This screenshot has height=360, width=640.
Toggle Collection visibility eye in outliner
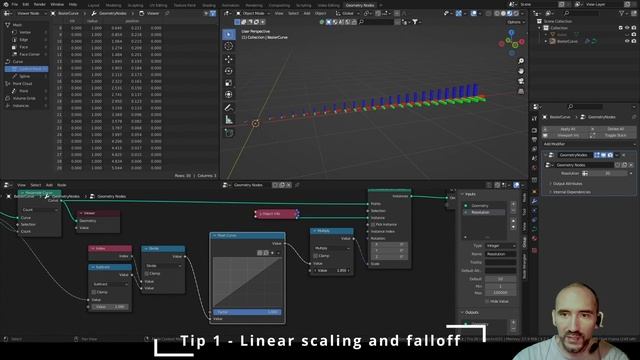click(x=627, y=28)
